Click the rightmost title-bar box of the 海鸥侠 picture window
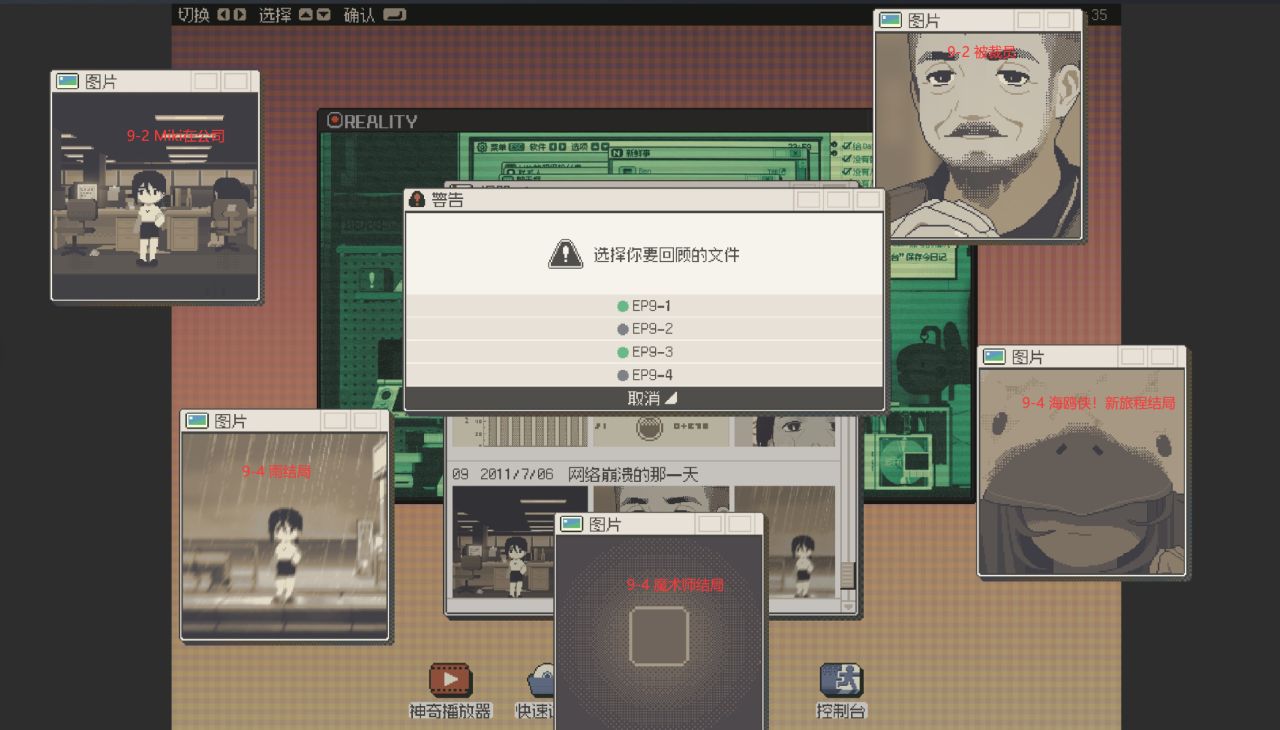This screenshot has height=730, width=1280. pos(1162,357)
